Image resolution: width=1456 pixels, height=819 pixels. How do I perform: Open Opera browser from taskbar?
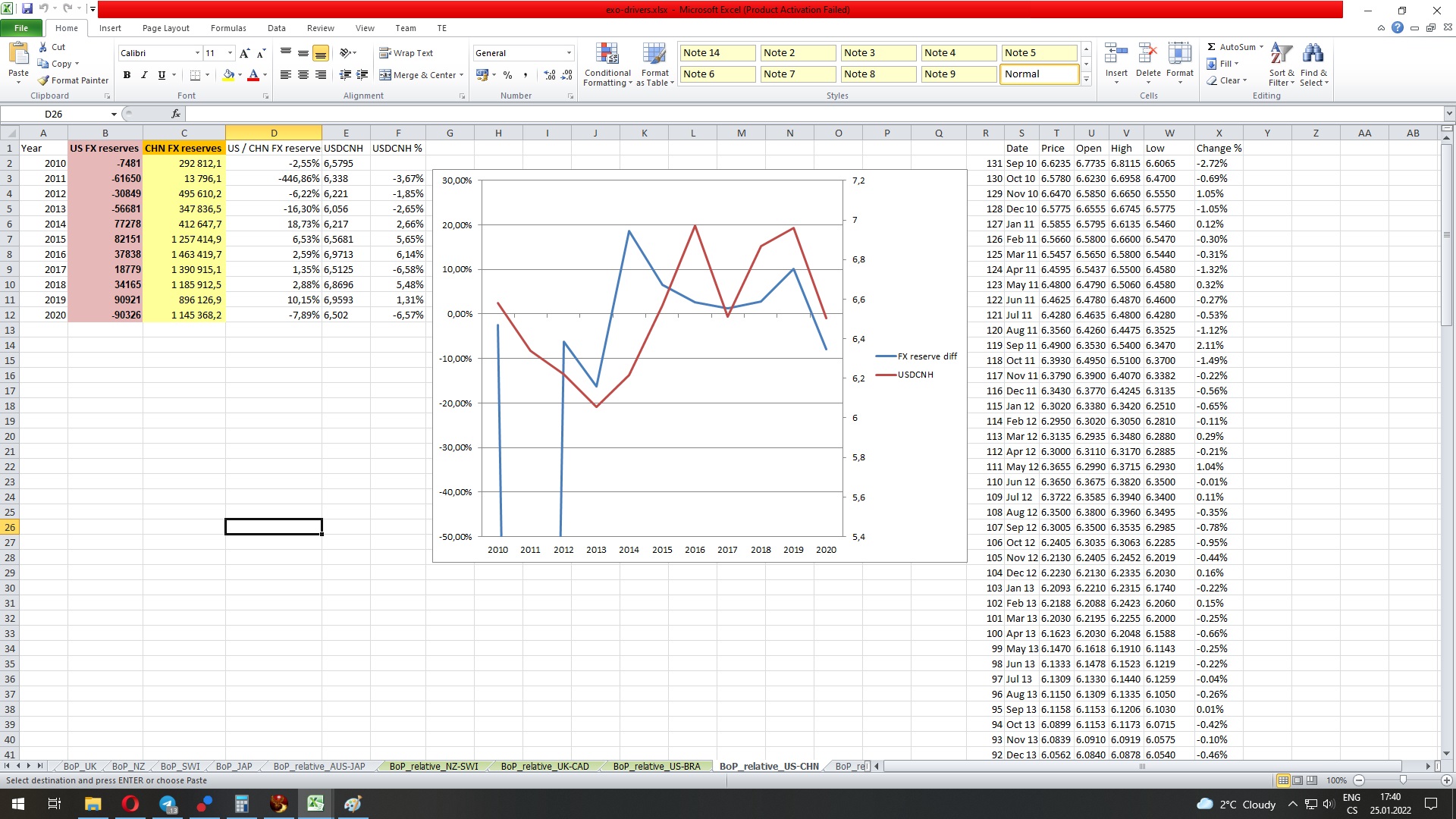130,804
